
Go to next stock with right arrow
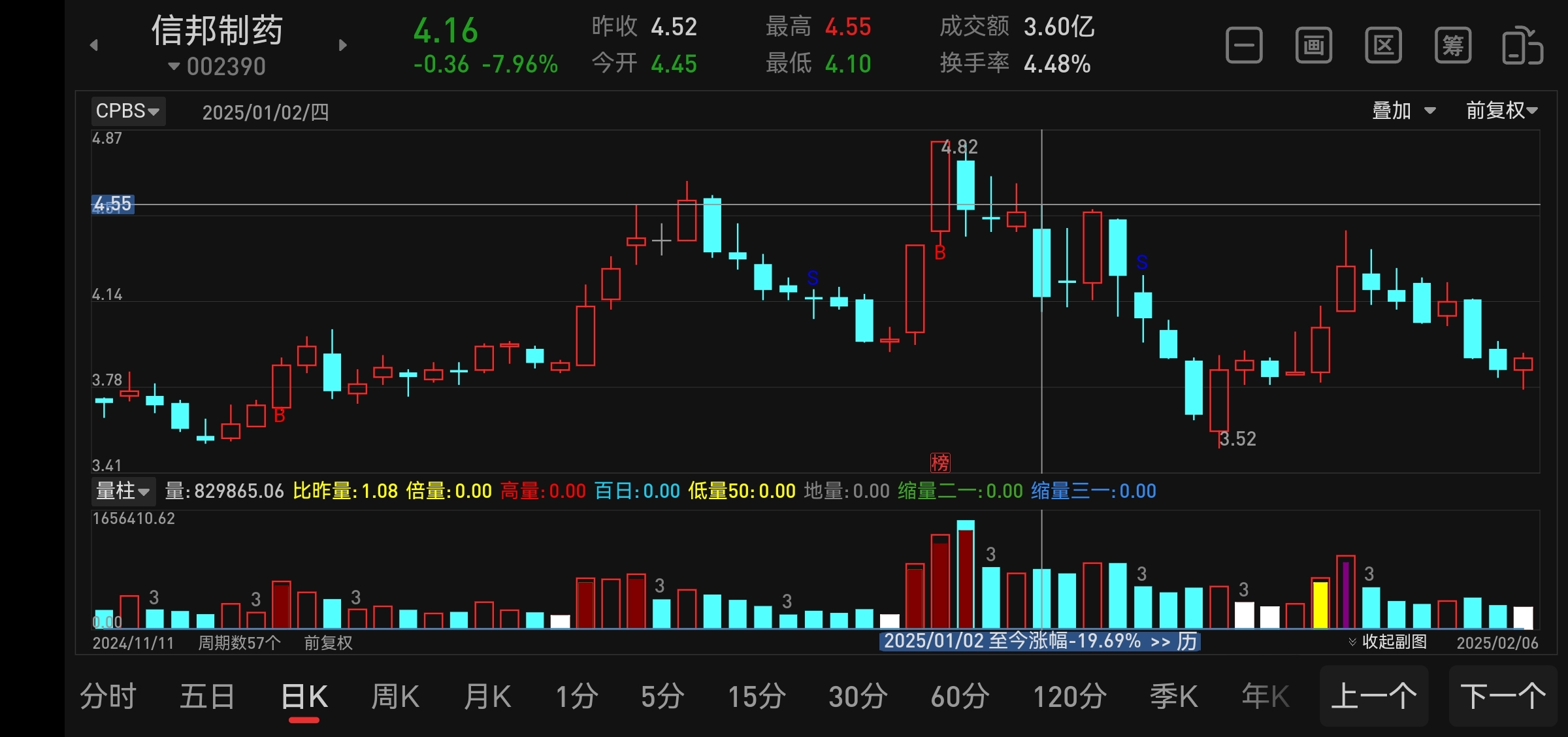coord(342,45)
